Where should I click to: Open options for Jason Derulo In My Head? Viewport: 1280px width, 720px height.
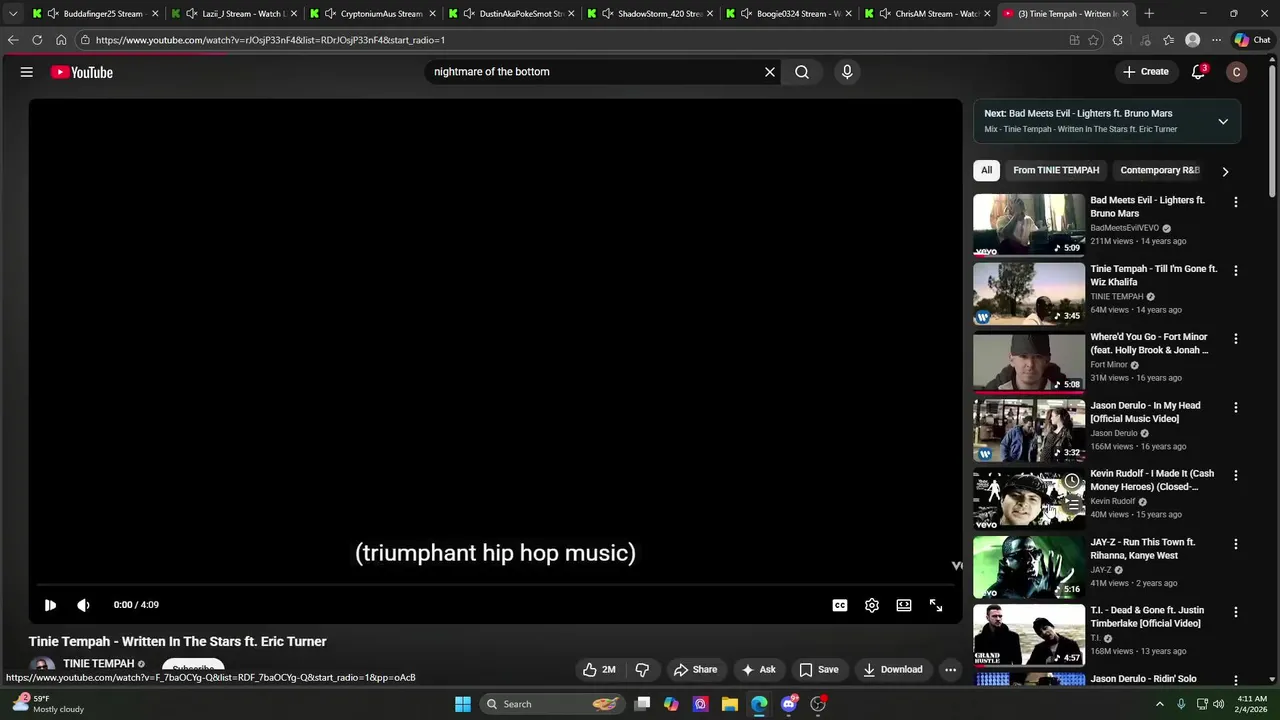point(1236,407)
